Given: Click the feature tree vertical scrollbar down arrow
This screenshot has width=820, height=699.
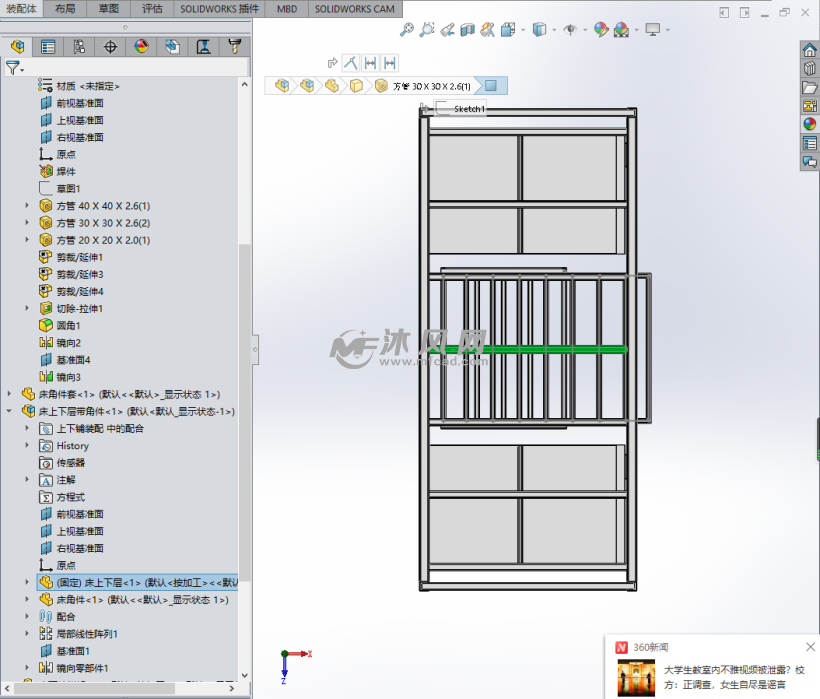Looking at the screenshot, I should click(x=244, y=675).
